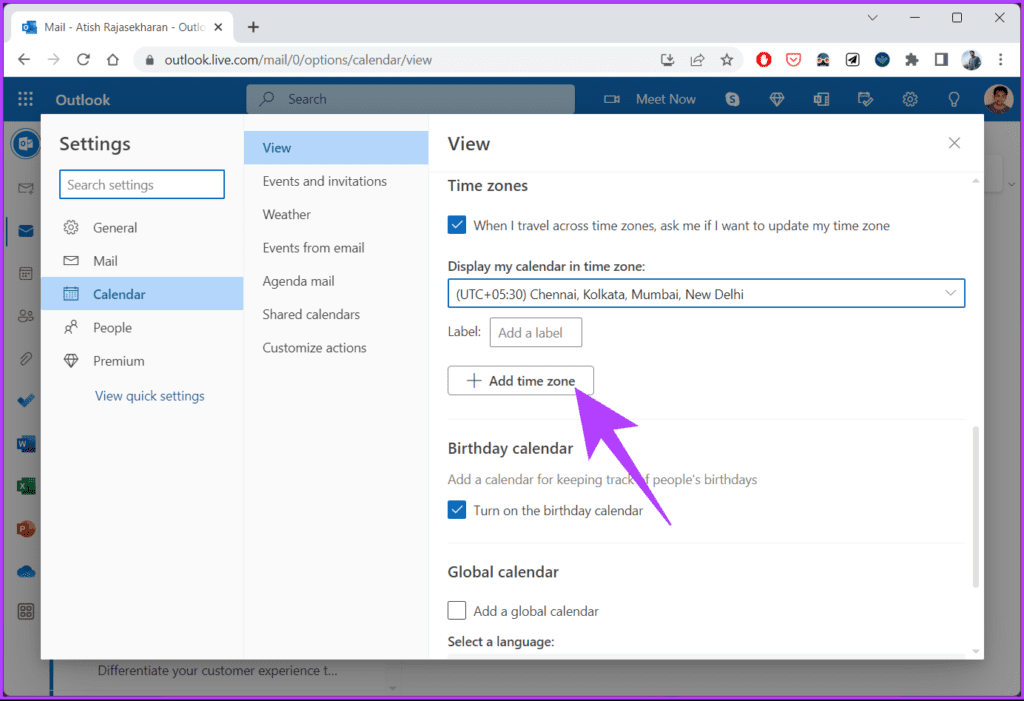The image size is (1024, 701).
Task: Toggle the travel across time zones checkbox
Action: point(457,225)
